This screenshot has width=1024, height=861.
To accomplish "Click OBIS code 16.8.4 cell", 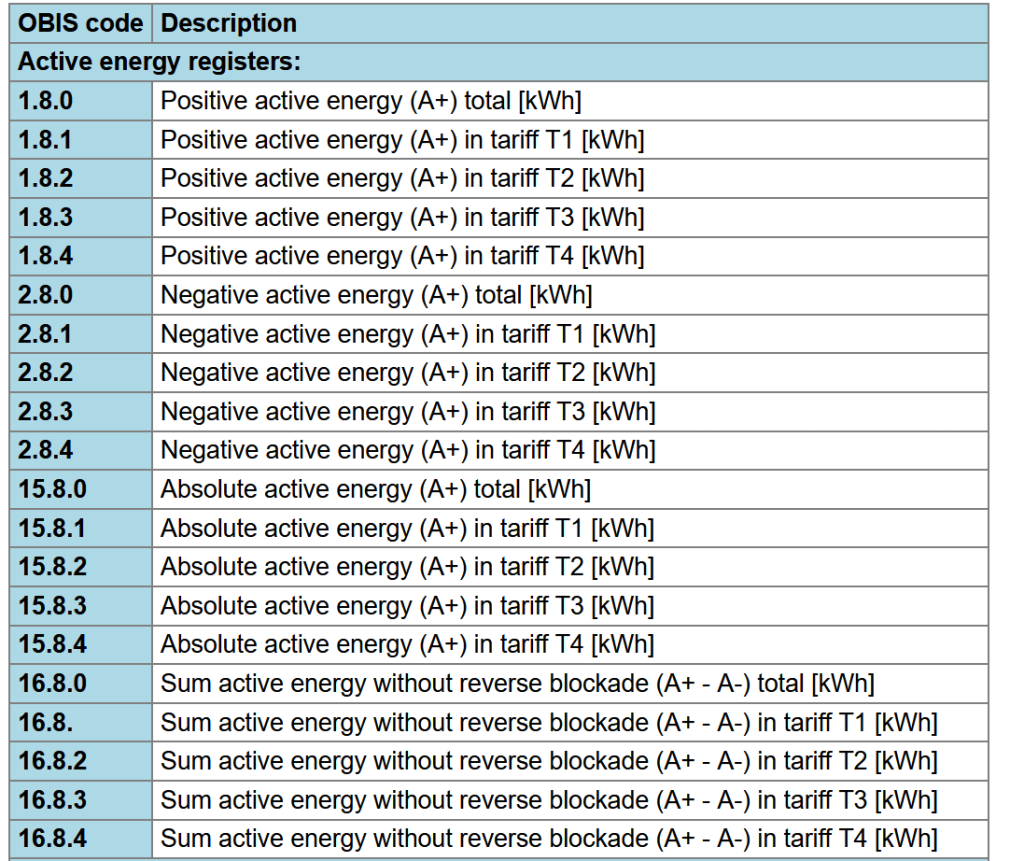I will pyautogui.click(x=81, y=839).
